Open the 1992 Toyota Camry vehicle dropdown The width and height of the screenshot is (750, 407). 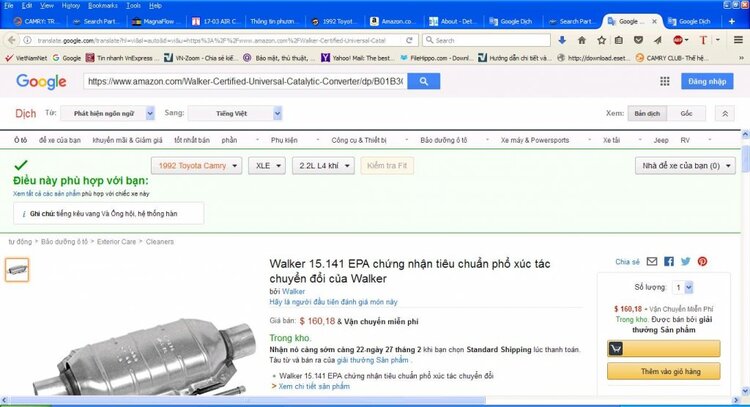point(196,166)
